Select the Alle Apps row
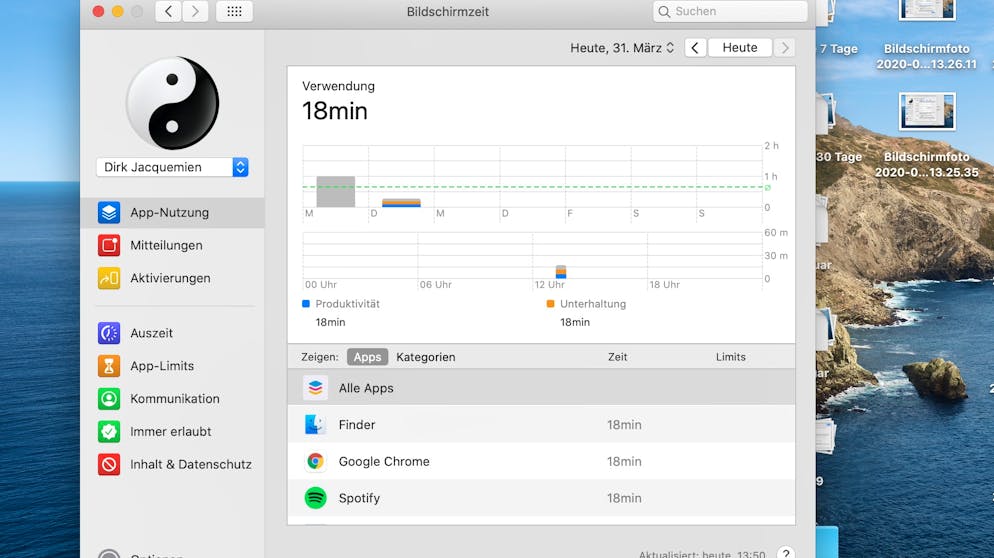Image resolution: width=994 pixels, height=558 pixels. [541, 387]
